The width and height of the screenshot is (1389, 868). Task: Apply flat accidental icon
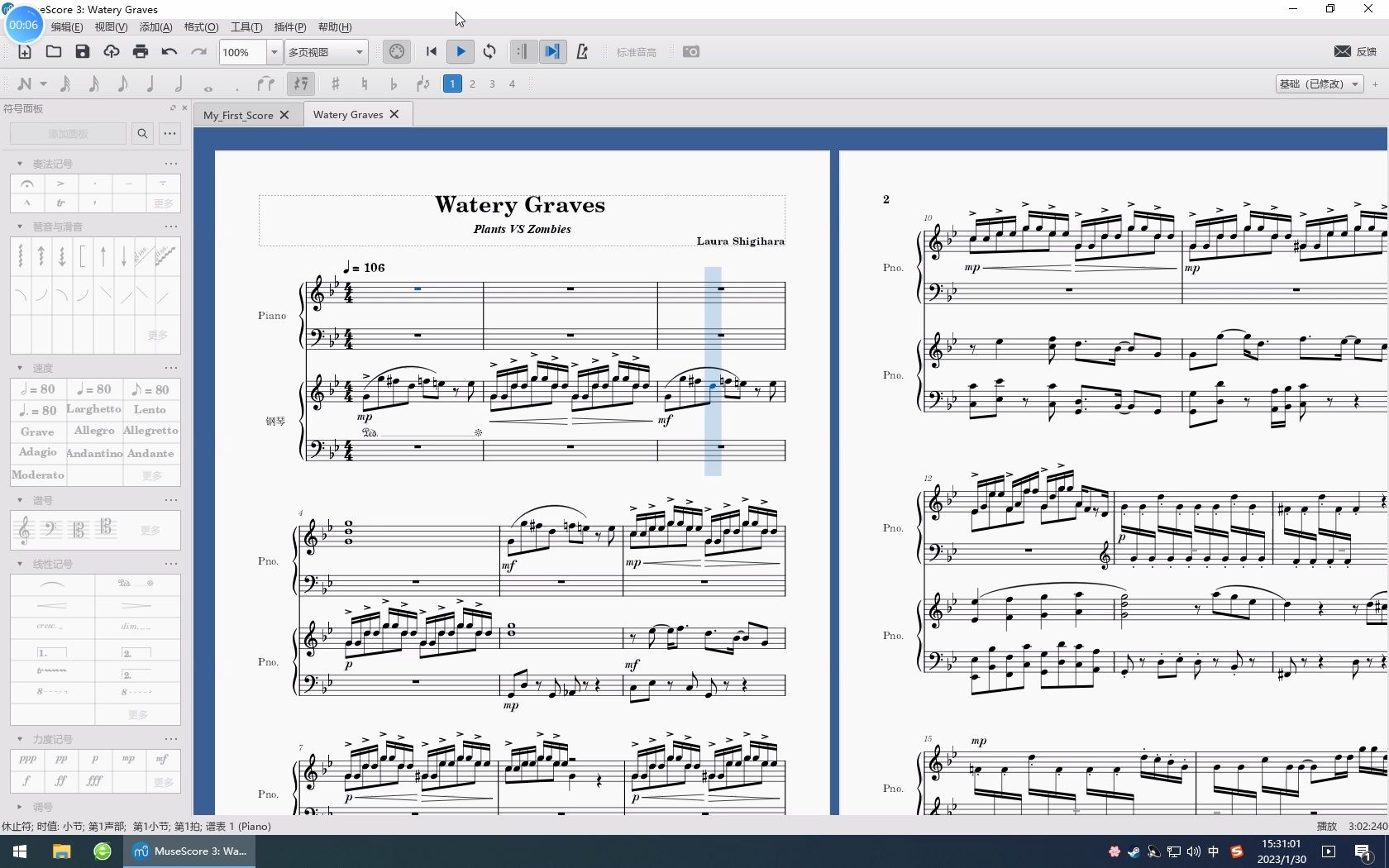click(x=394, y=83)
